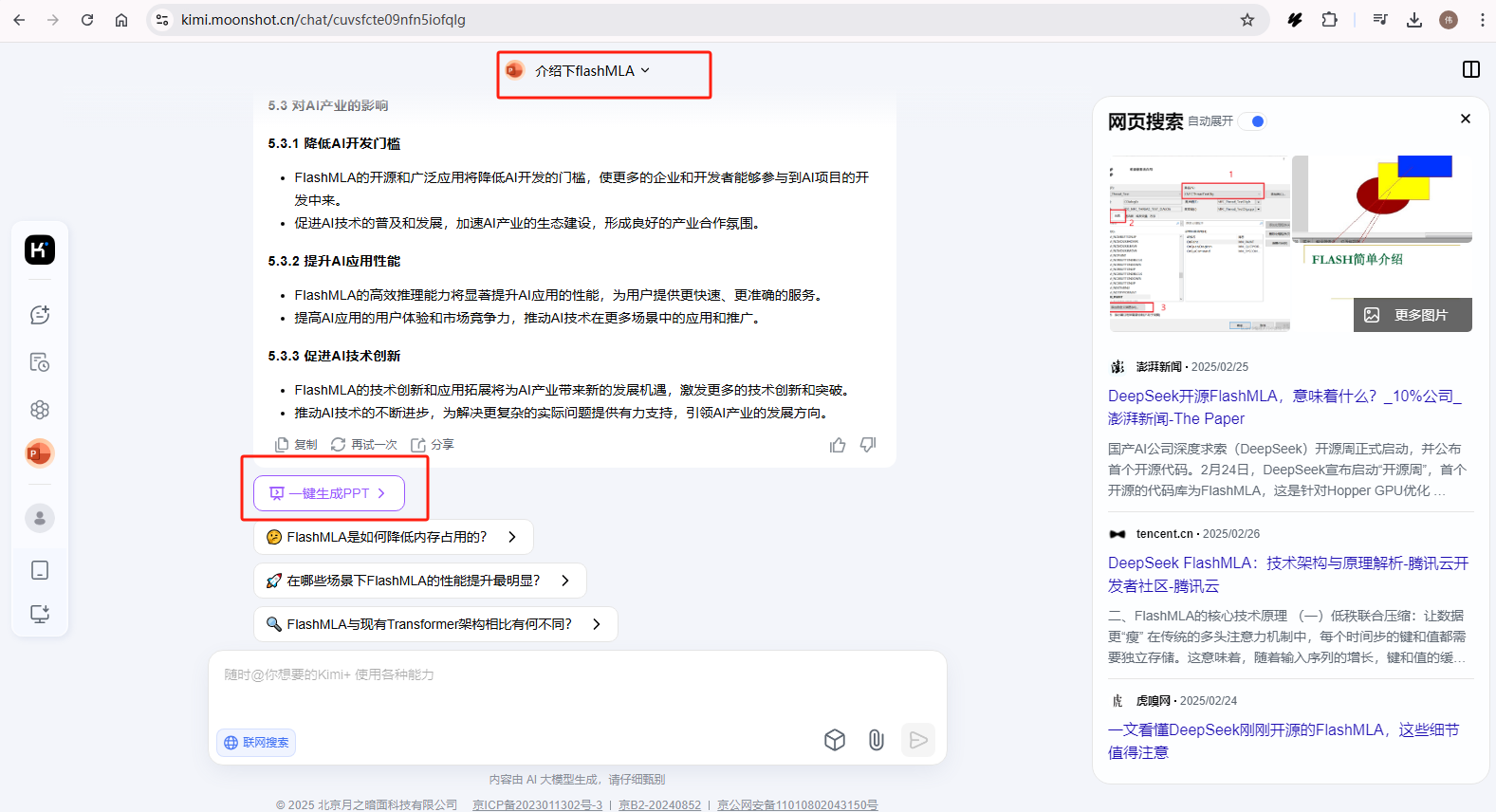Open user profile avatar in sidebar

[x=40, y=518]
